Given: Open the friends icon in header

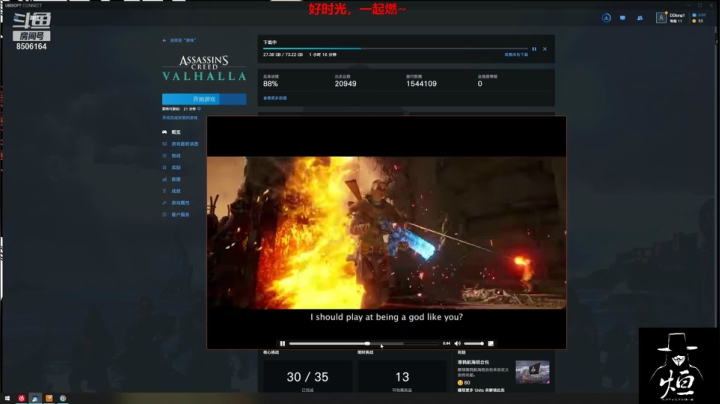Looking at the screenshot, I should point(640,18).
